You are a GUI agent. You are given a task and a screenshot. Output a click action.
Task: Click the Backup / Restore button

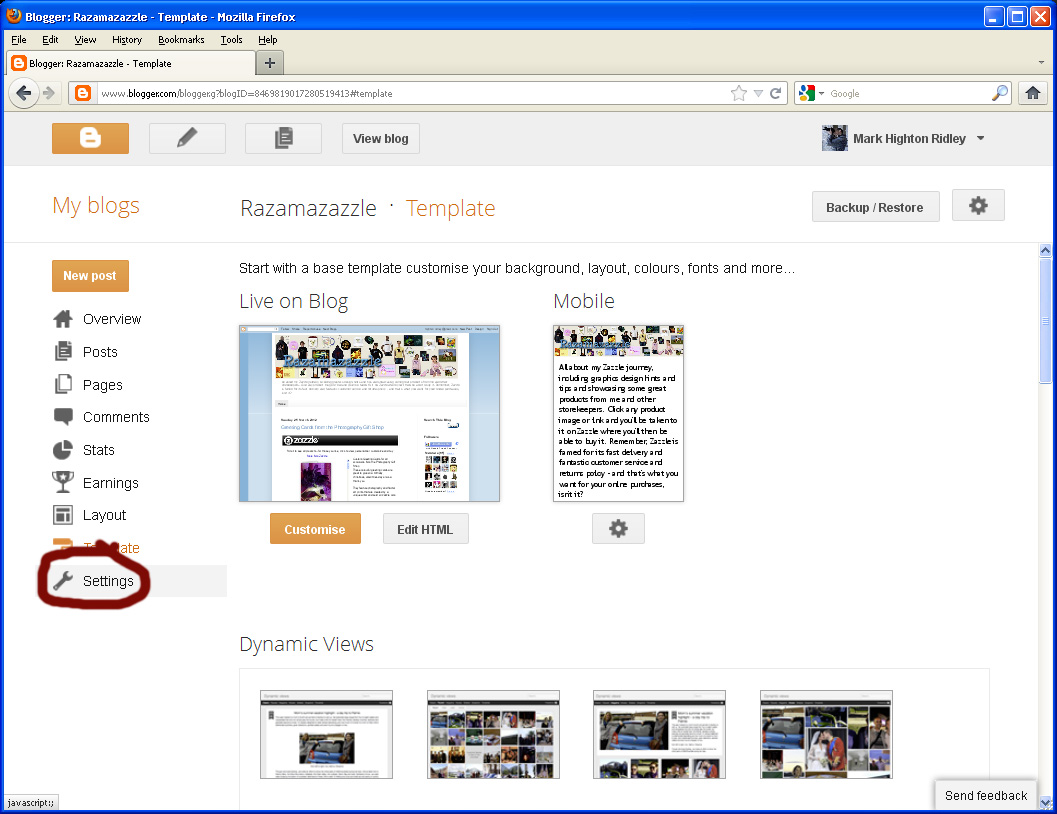pos(875,207)
